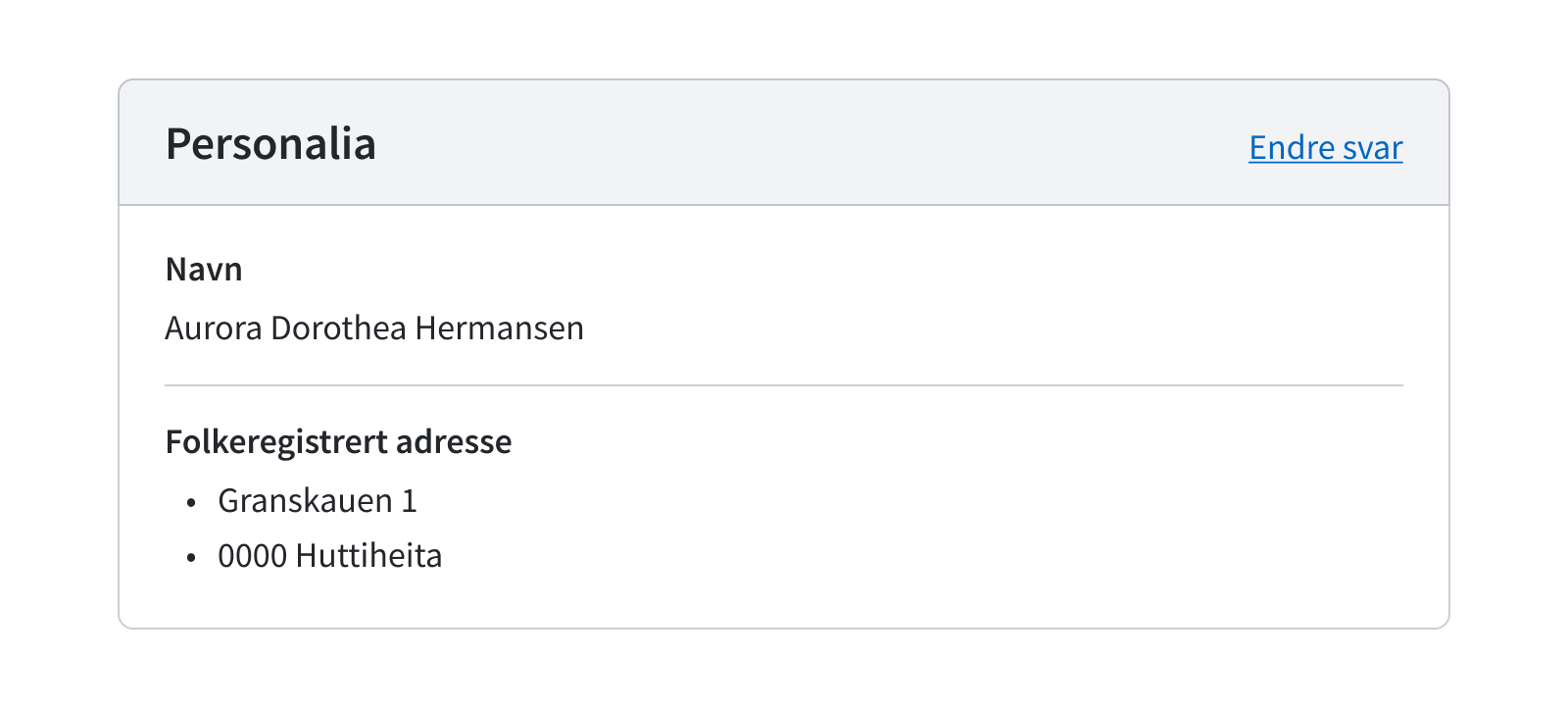The height and width of the screenshot is (708, 1568).
Task: Click the divider line below the name
Action: point(784,385)
